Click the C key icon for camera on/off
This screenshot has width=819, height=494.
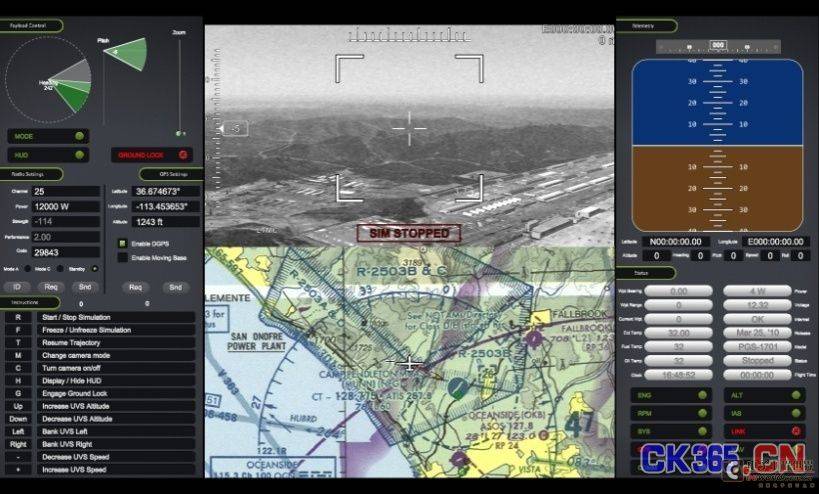click(x=18, y=368)
